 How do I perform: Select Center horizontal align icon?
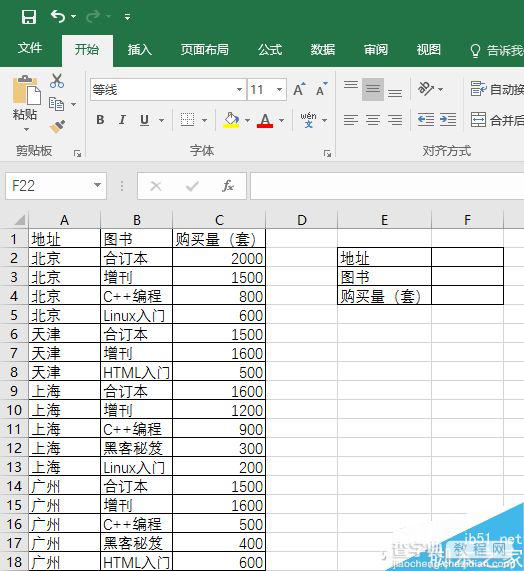point(373,120)
